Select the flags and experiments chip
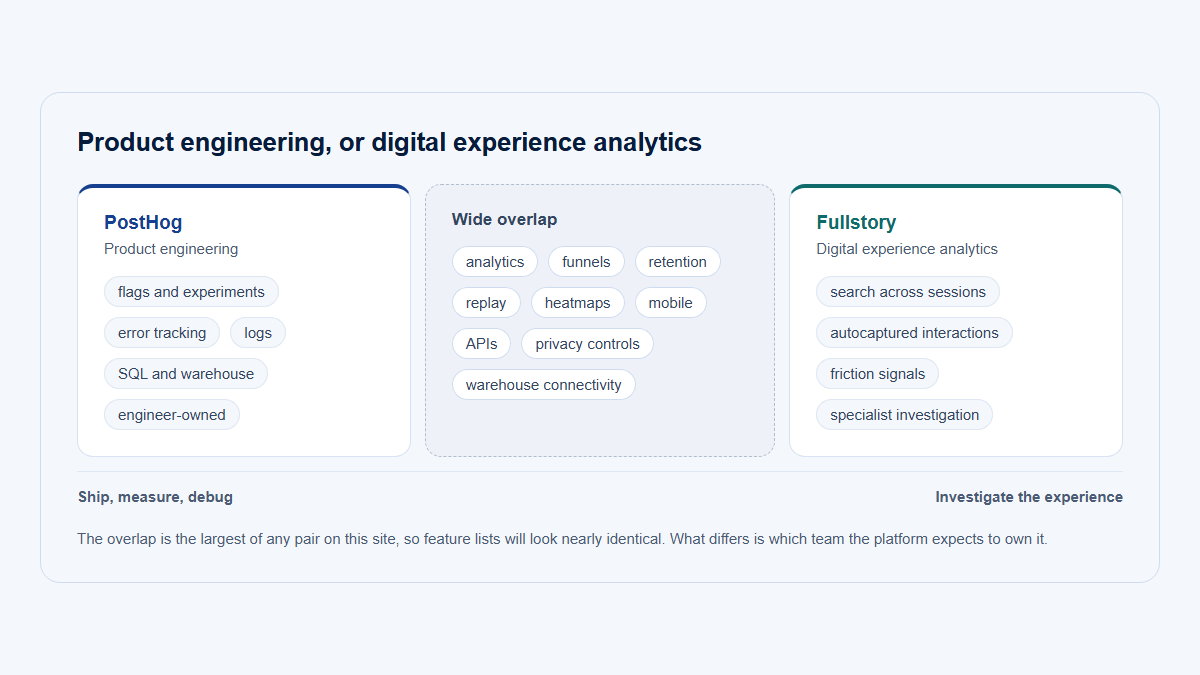Viewport: 1200px width, 675px height. (x=191, y=292)
